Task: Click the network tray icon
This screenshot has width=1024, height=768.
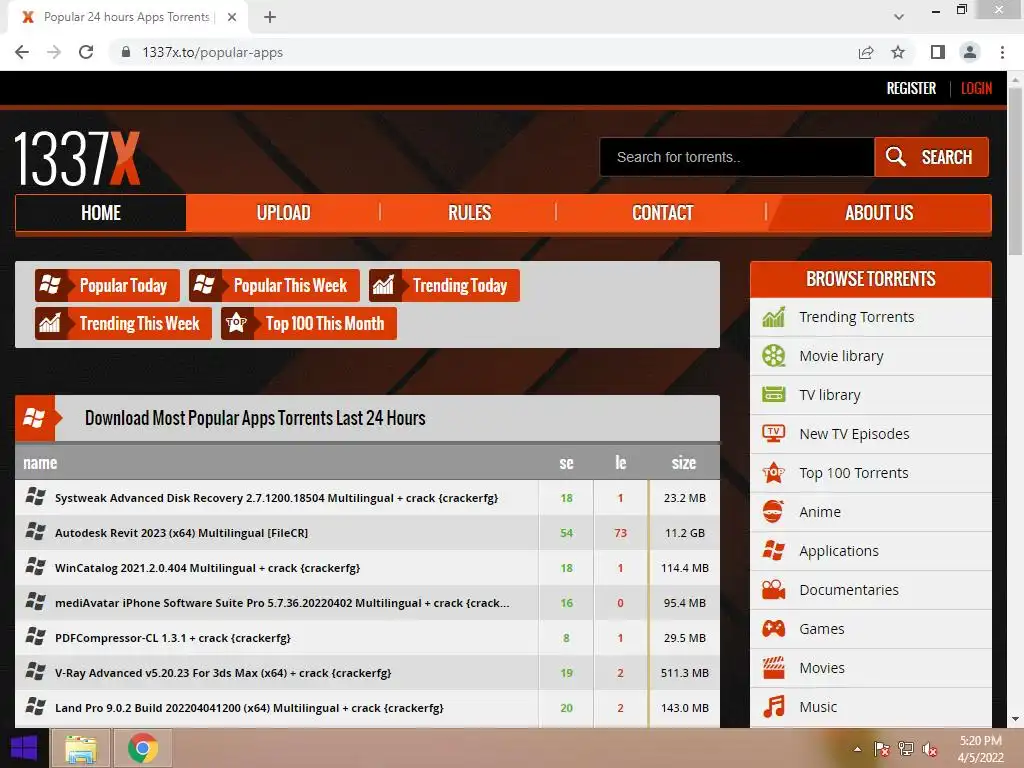Action: (x=906, y=749)
